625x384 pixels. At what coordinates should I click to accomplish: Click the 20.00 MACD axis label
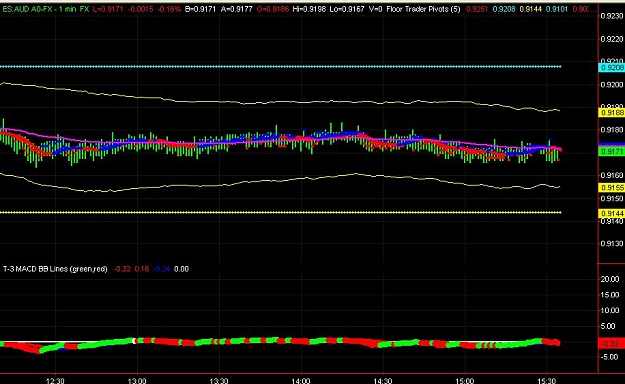tap(610, 279)
